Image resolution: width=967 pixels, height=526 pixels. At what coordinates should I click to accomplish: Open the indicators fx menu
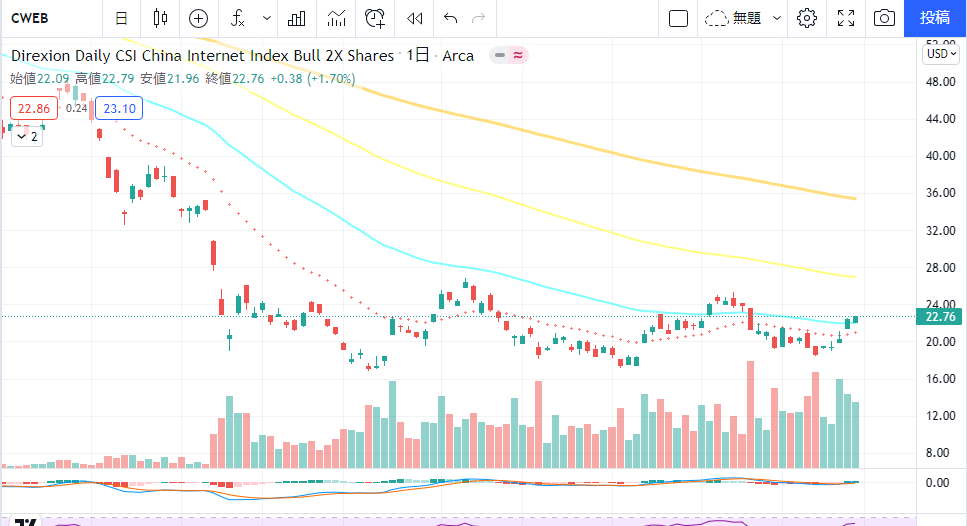pos(238,18)
